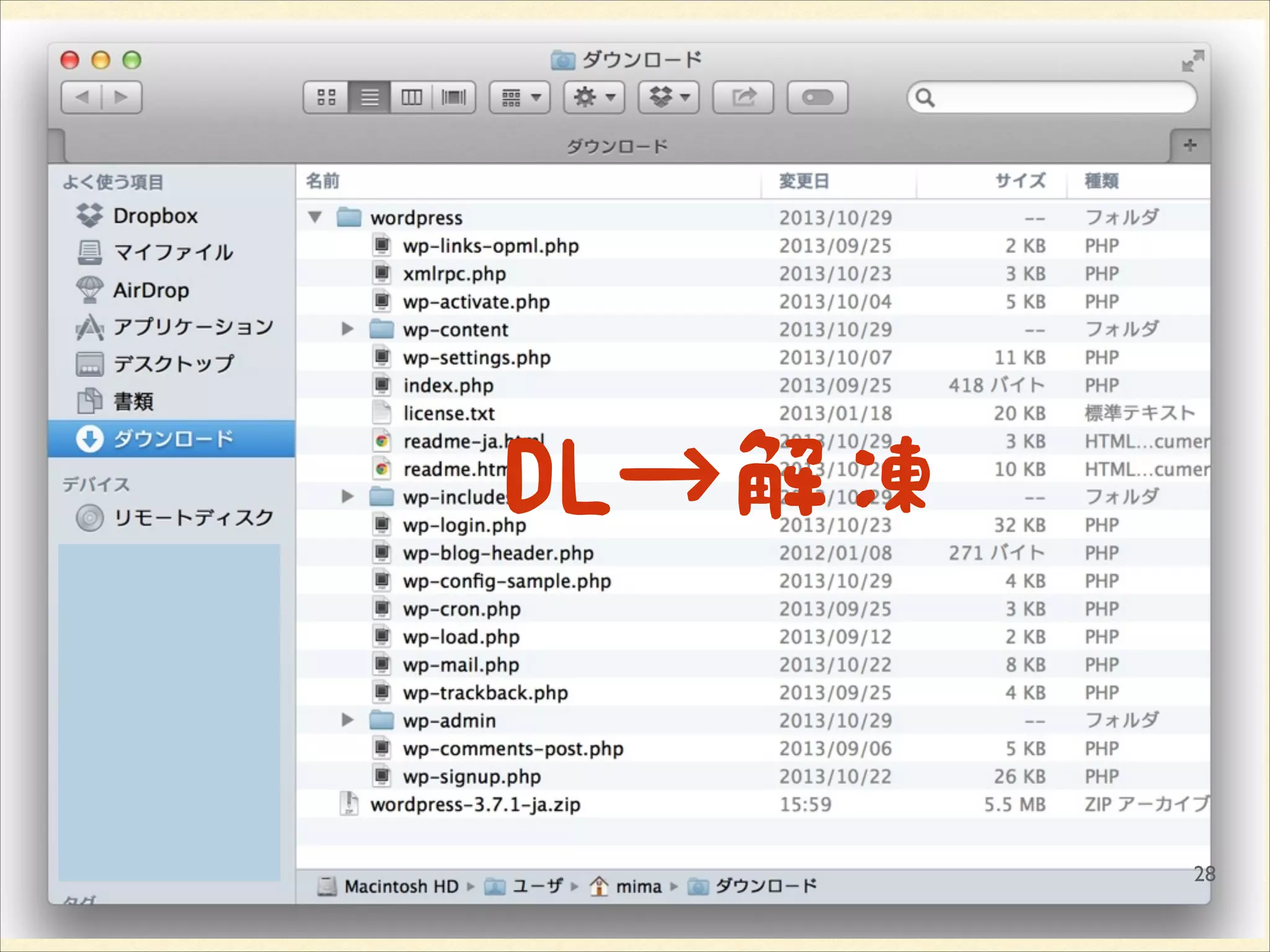
Task: Select ダウンロード in the sidebar
Action: point(172,439)
